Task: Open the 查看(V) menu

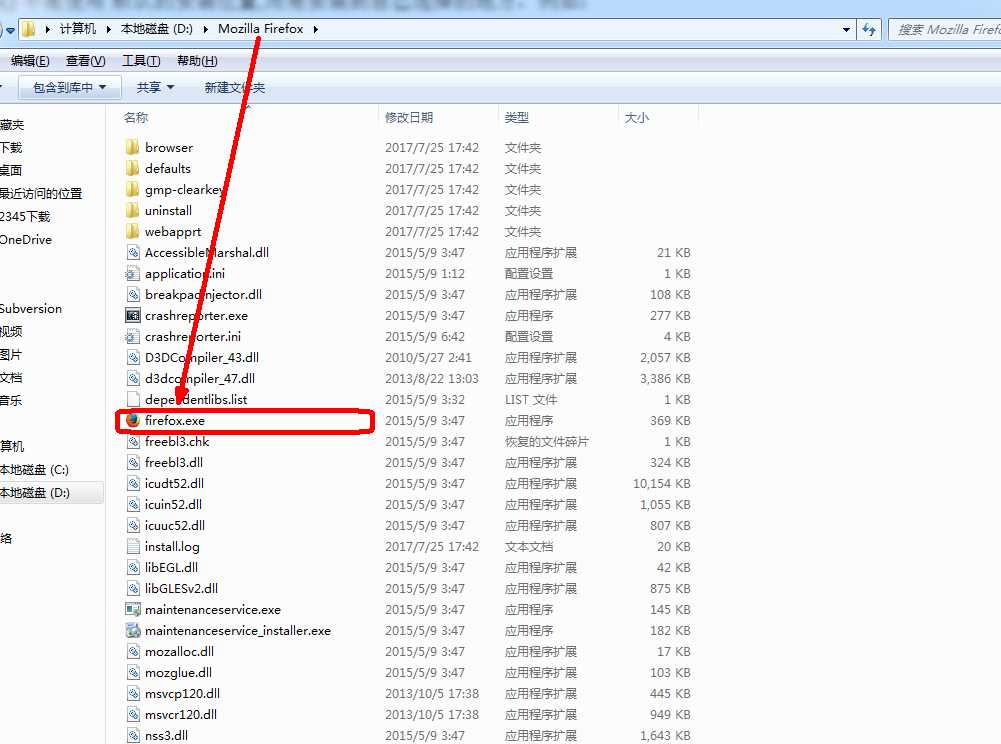Action: click(86, 61)
